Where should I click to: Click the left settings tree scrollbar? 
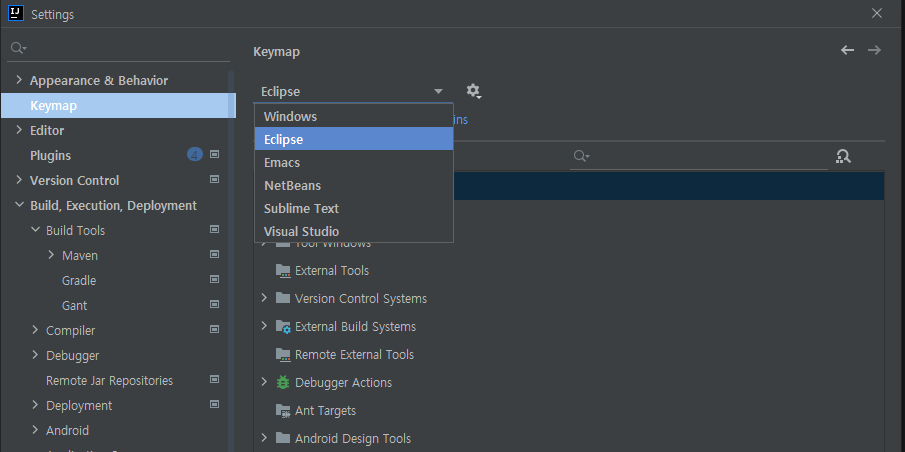(232, 261)
